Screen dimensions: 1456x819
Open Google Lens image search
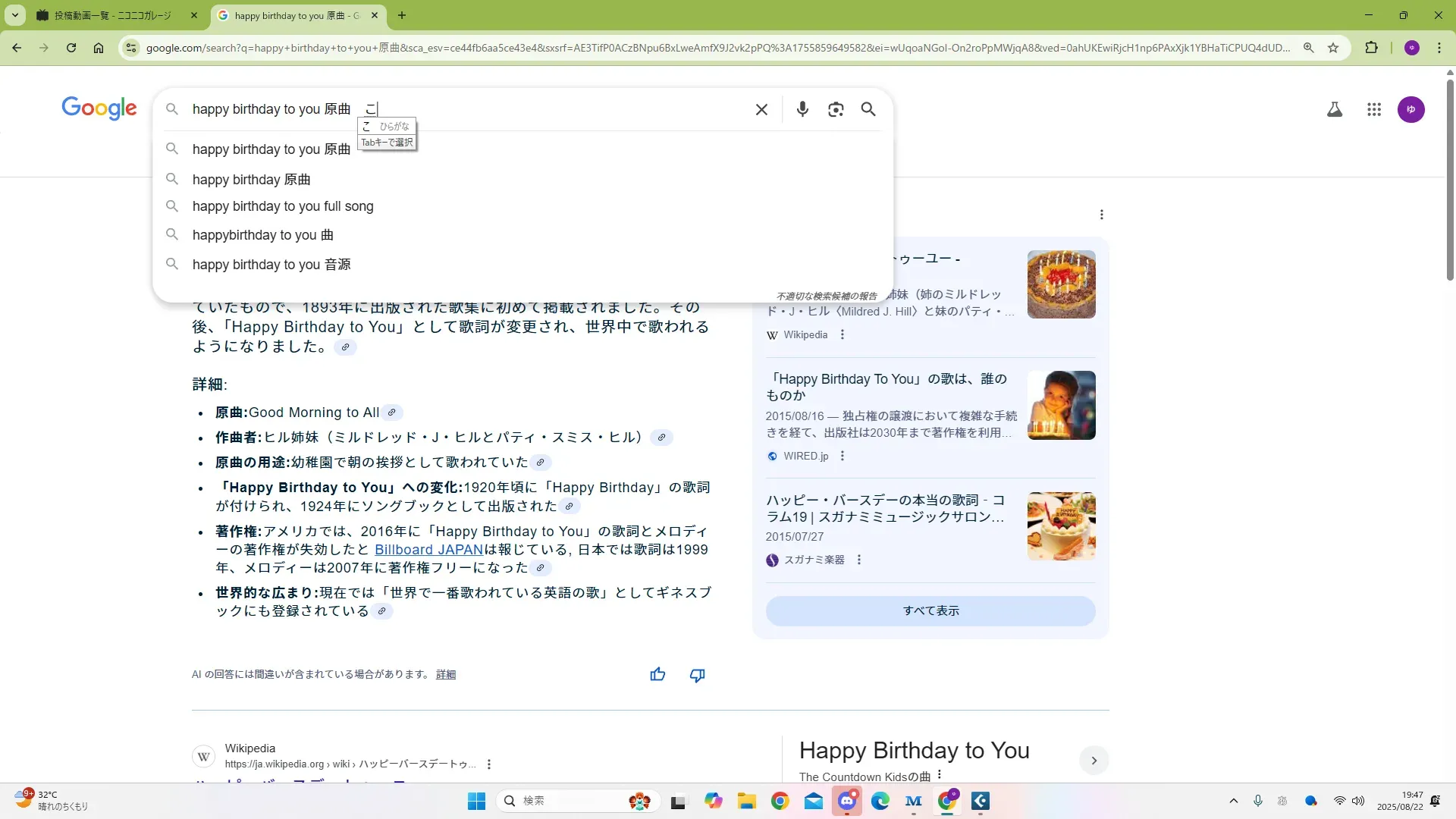click(836, 109)
